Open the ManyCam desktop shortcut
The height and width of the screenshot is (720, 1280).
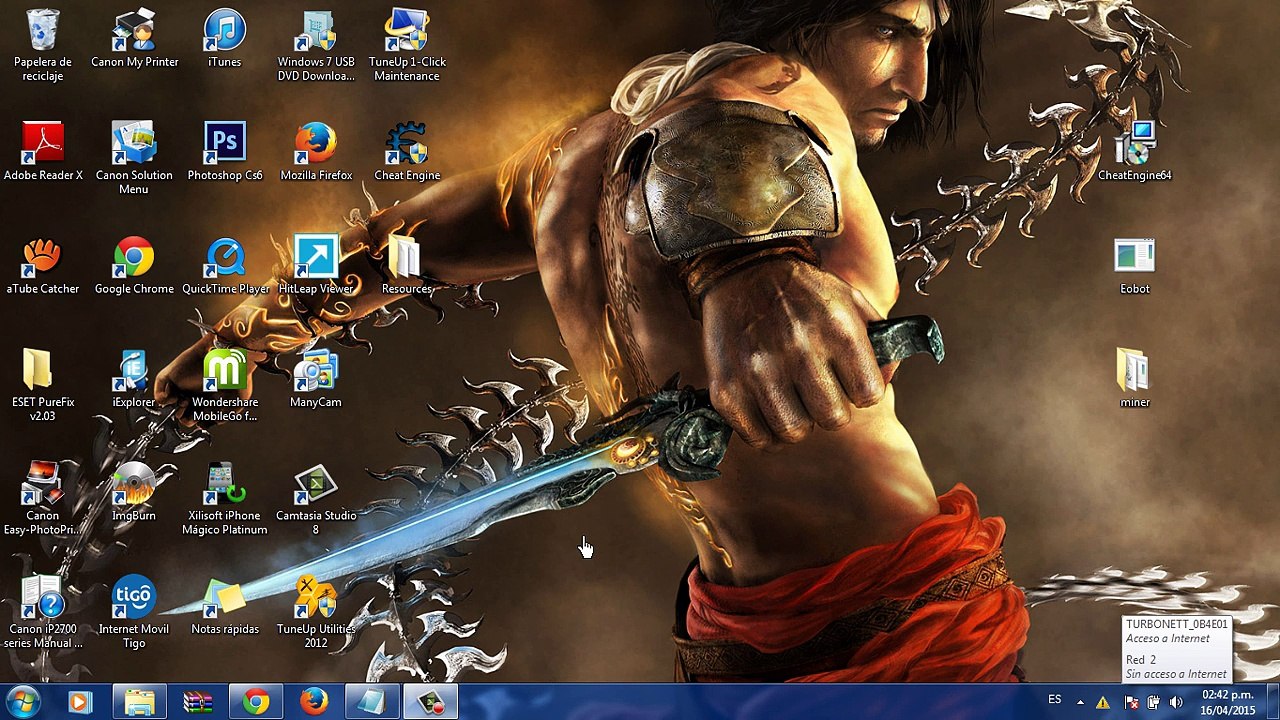(316, 379)
